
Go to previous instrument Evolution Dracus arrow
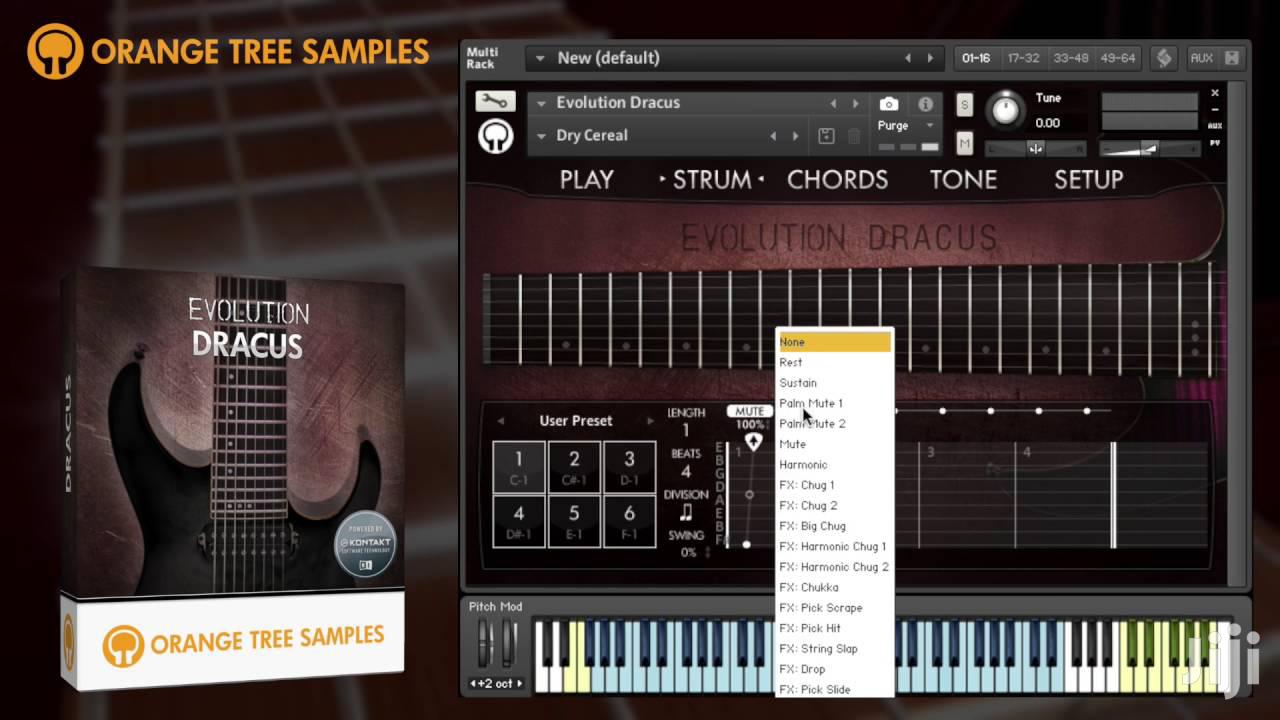(x=833, y=103)
